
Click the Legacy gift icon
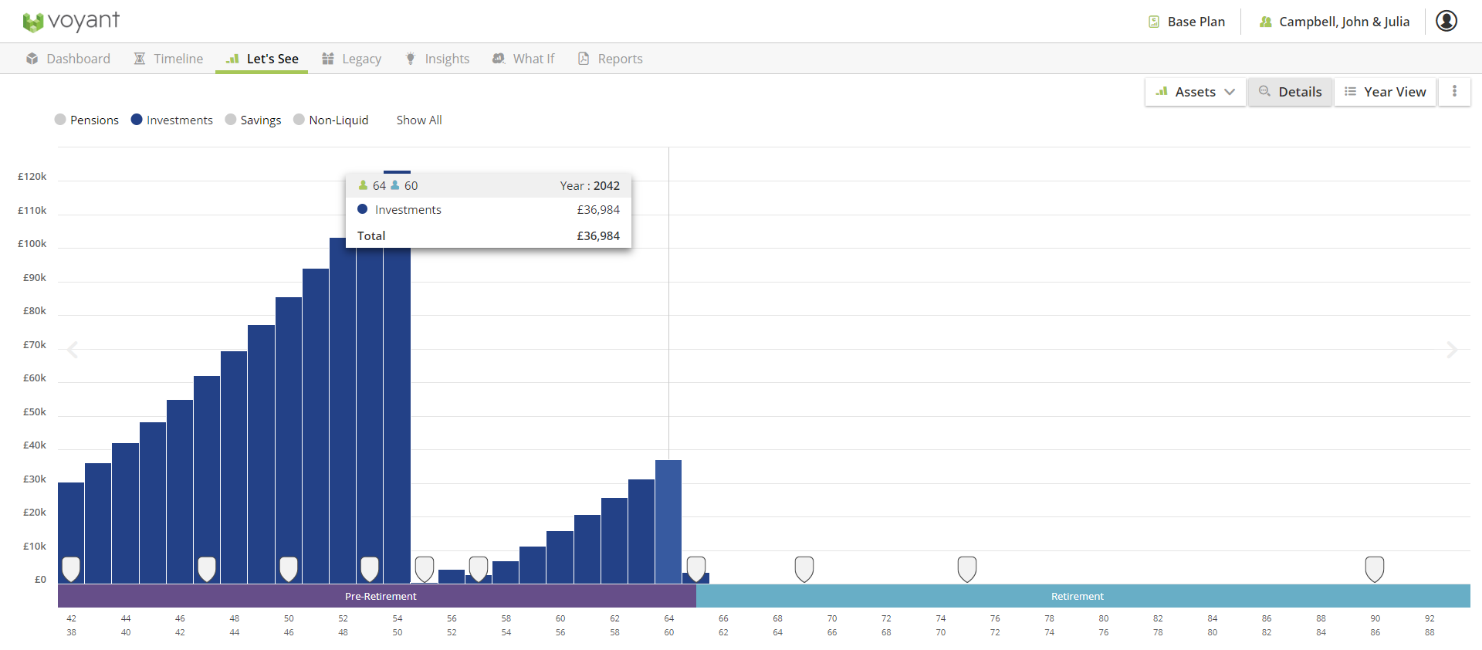328,59
